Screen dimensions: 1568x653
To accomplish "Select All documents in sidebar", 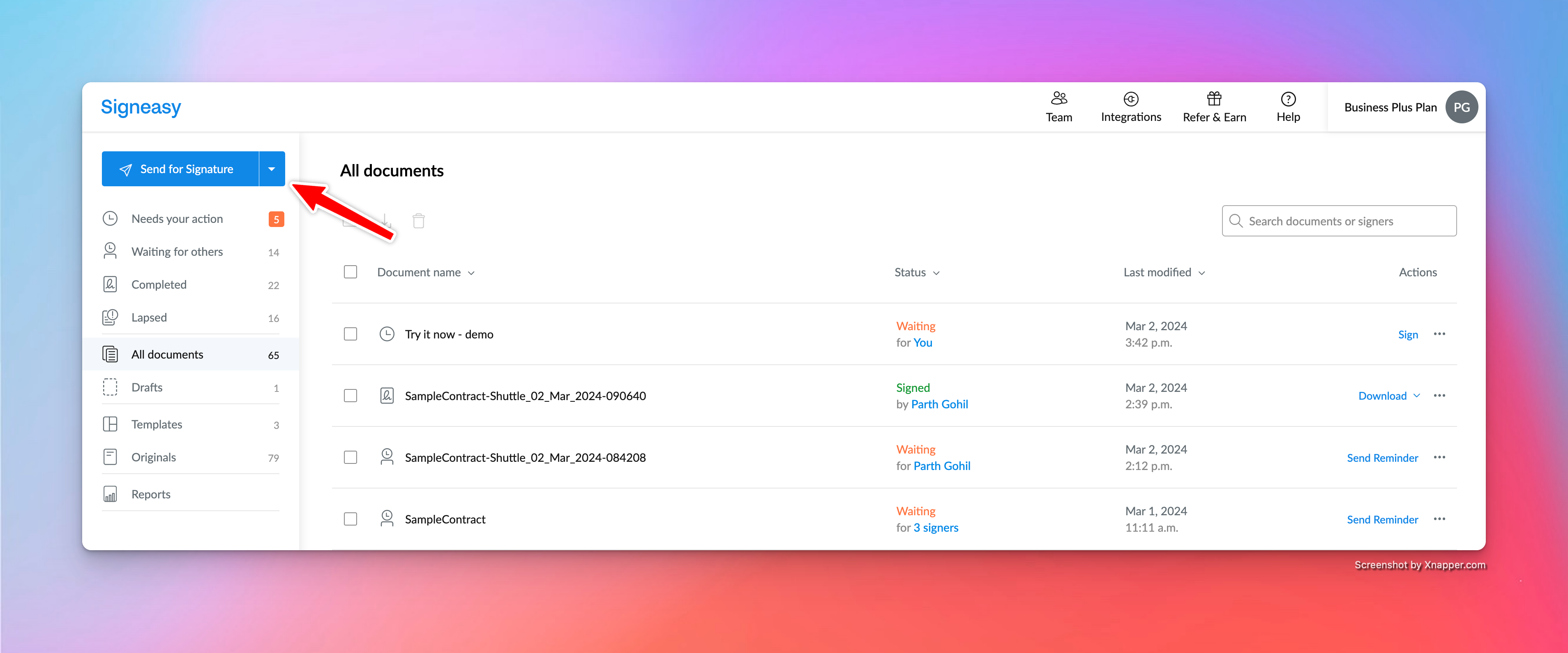I will point(191,354).
